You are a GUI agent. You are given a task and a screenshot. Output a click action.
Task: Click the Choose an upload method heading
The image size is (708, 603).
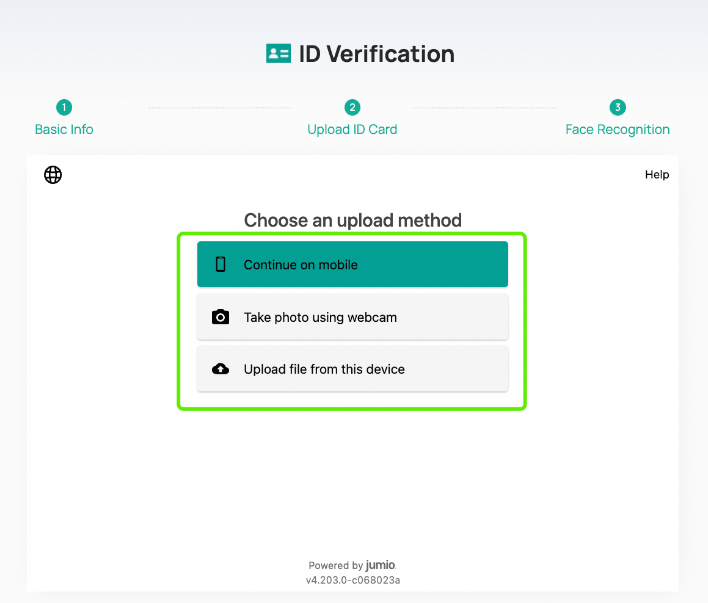(x=353, y=220)
